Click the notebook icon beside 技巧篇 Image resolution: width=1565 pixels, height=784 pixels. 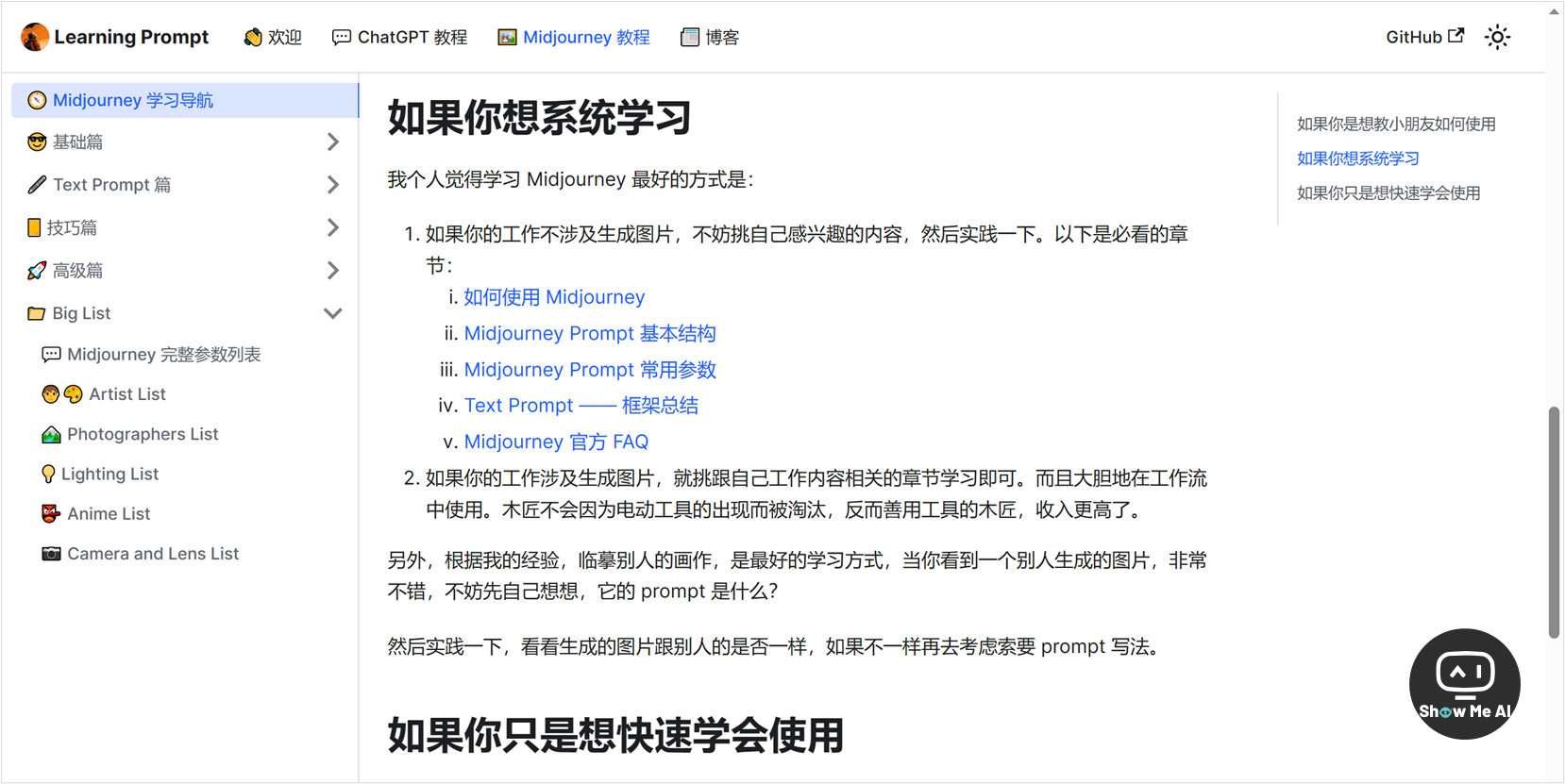pyautogui.click(x=34, y=227)
